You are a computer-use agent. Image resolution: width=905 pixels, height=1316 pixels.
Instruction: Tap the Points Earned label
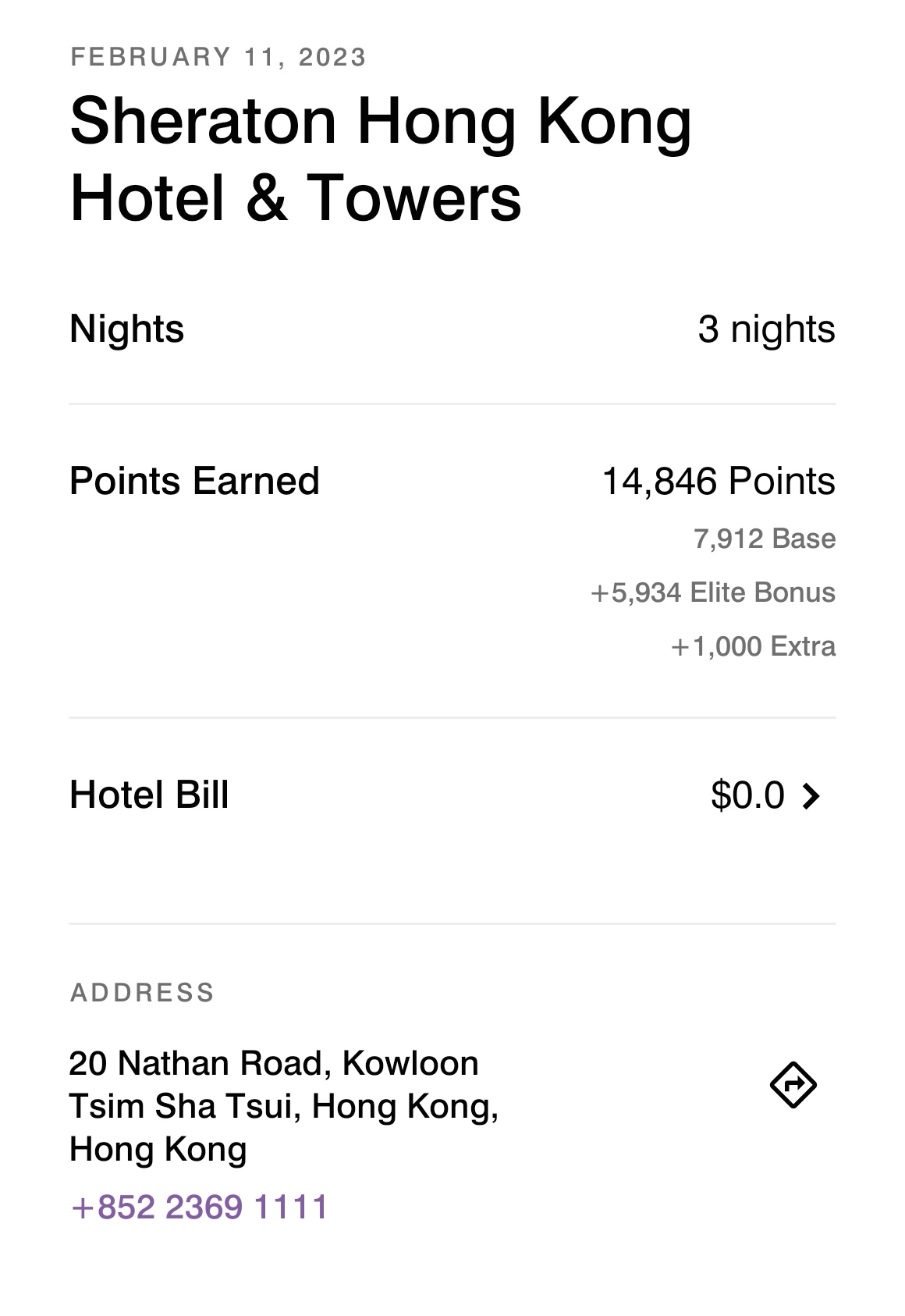coord(195,481)
